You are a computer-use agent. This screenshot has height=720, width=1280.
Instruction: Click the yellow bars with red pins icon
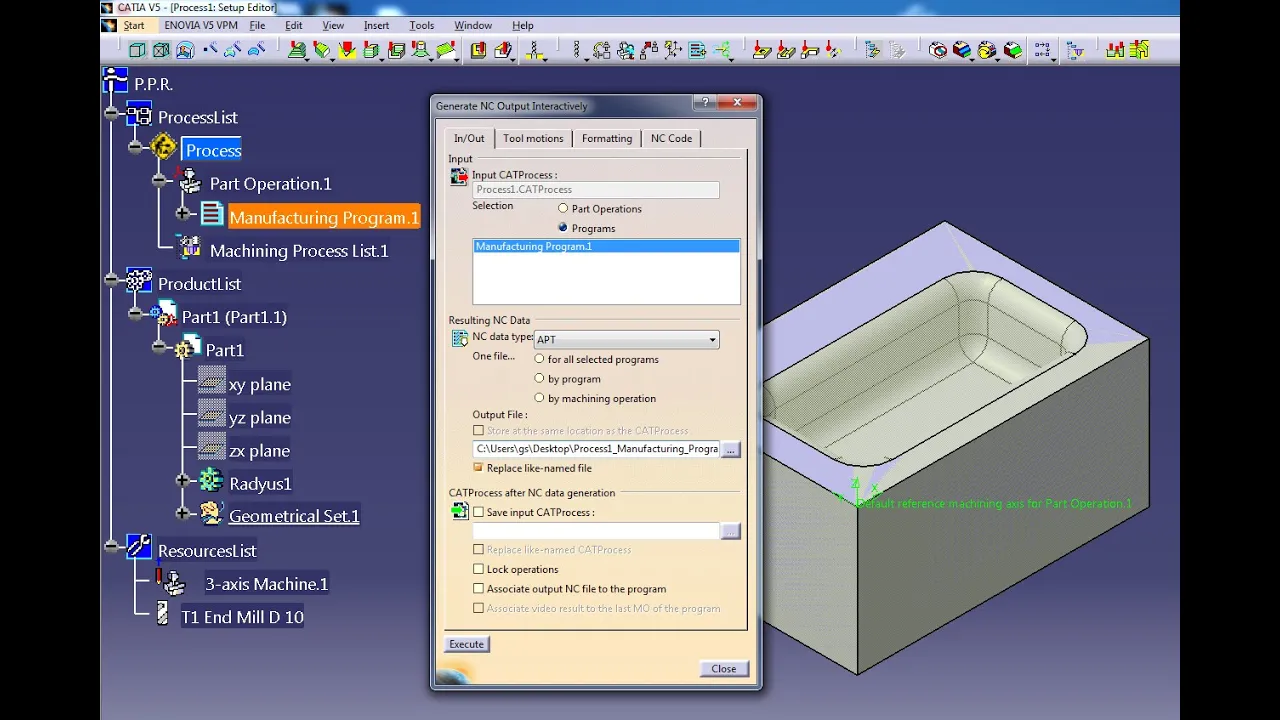point(1114,50)
